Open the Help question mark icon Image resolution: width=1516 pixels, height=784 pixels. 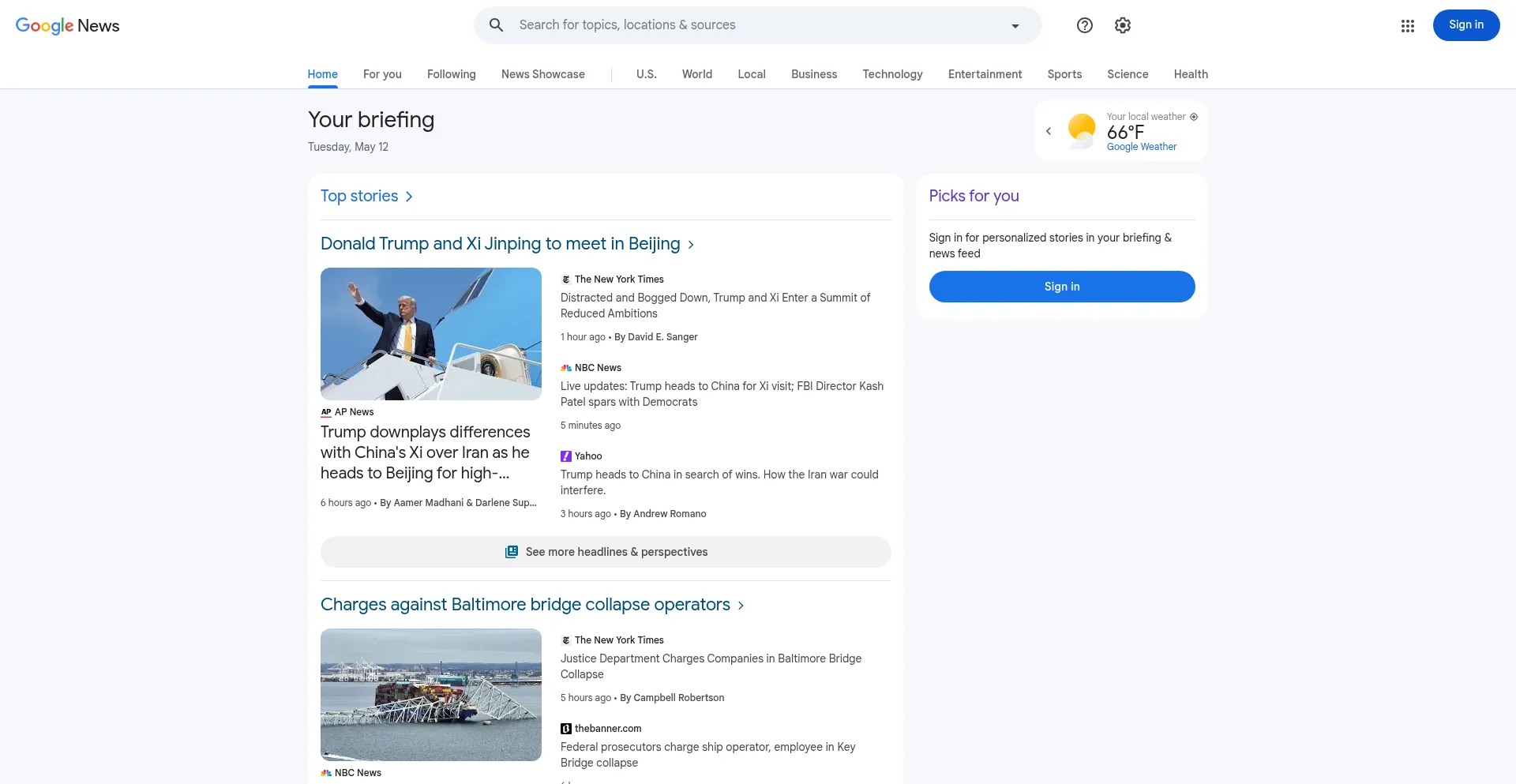coord(1085,25)
